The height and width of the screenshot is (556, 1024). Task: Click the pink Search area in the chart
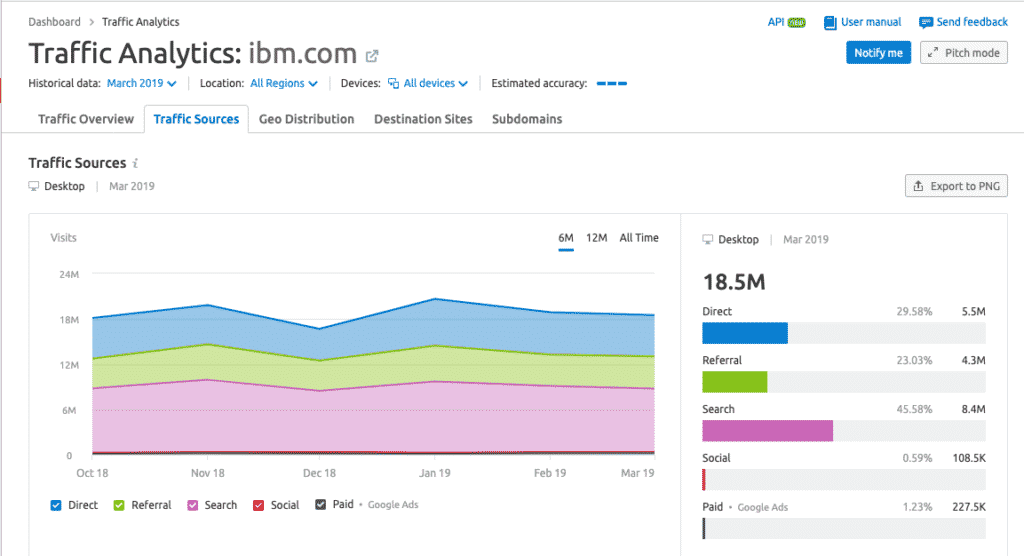pyautogui.click(x=372, y=421)
